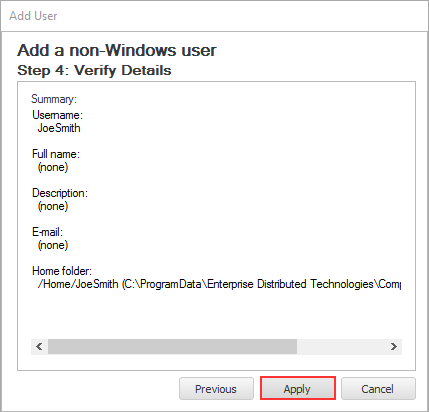The height and width of the screenshot is (412, 429).
Task: Click empty scrollbar track right of thumb
Action: point(341,347)
